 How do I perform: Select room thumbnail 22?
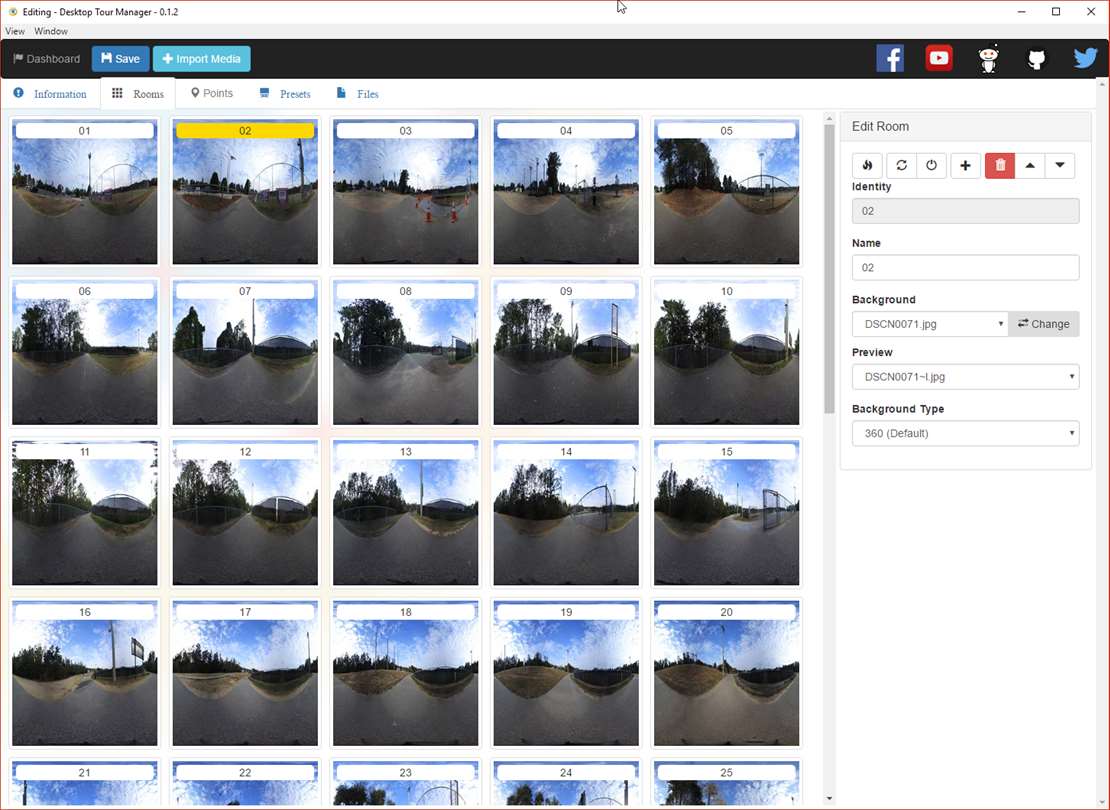pos(245,784)
